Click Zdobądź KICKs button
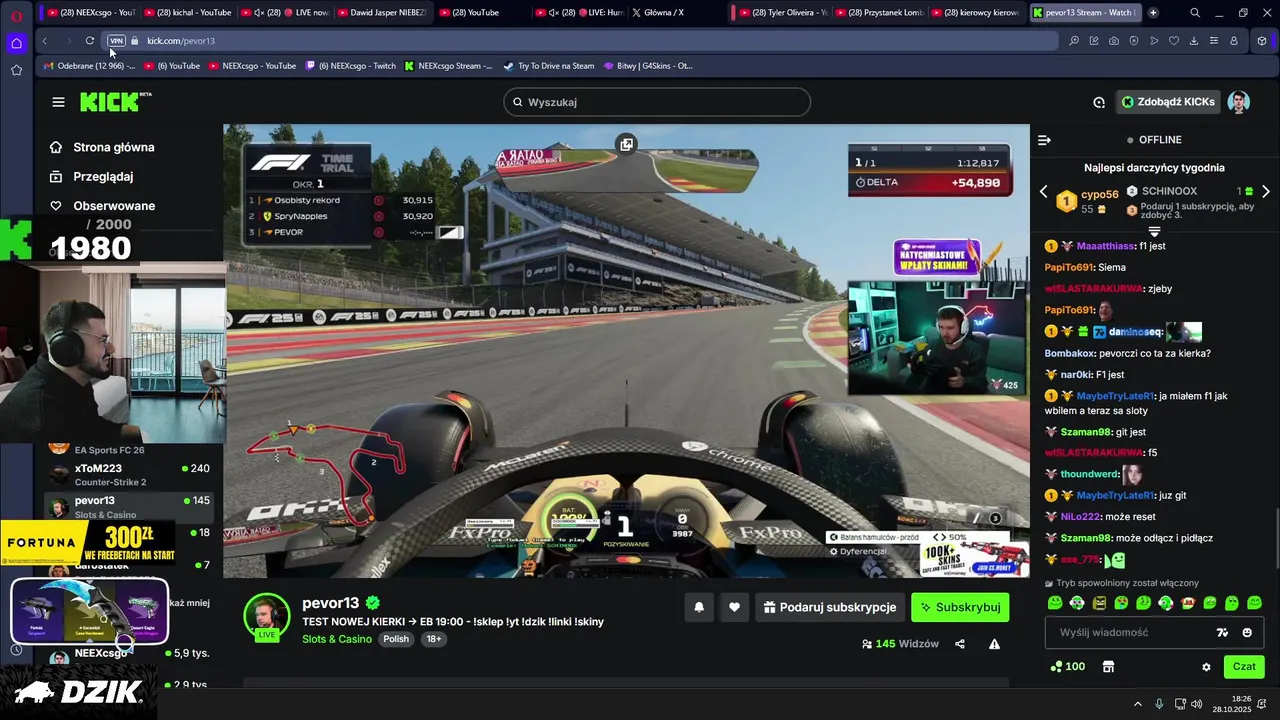Image resolution: width=1280 pixels, height=720 pixels. pos(1167,102)
